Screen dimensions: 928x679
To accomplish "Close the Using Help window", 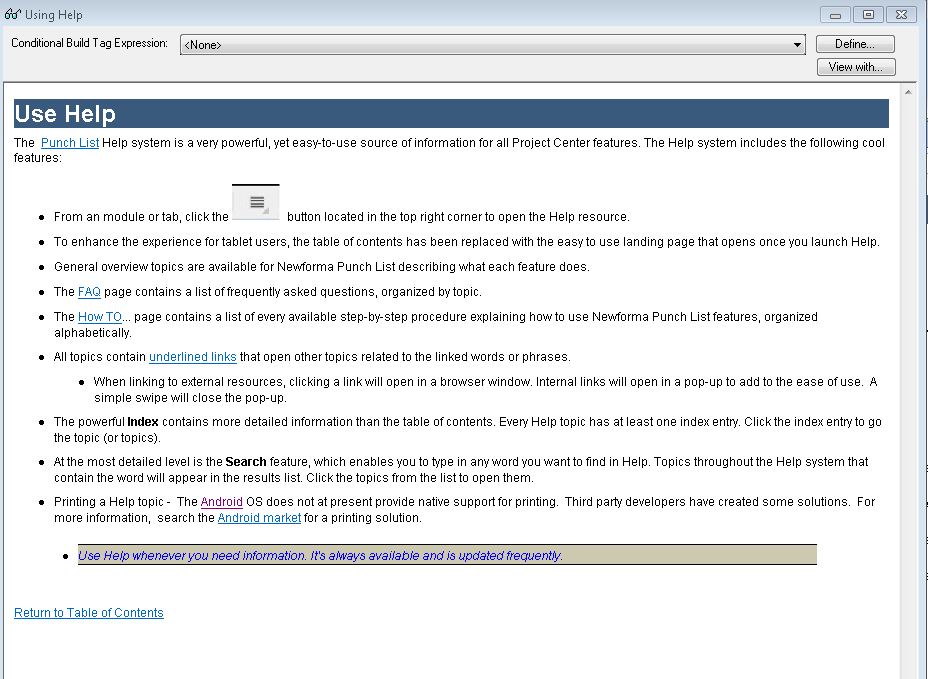I will [x=901, y=15].
